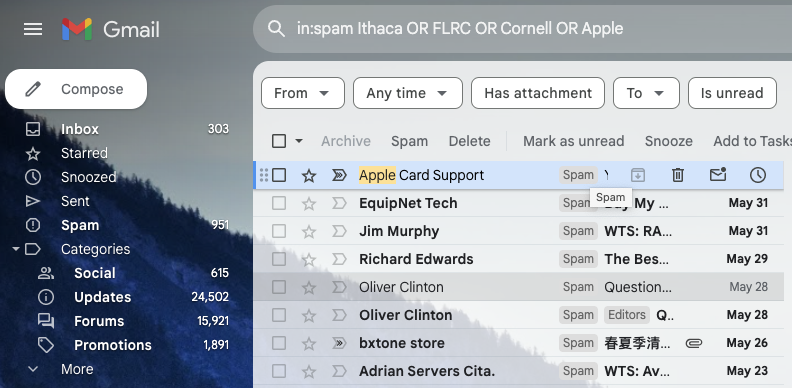Click the search magnifier icon

click(276, 29)
